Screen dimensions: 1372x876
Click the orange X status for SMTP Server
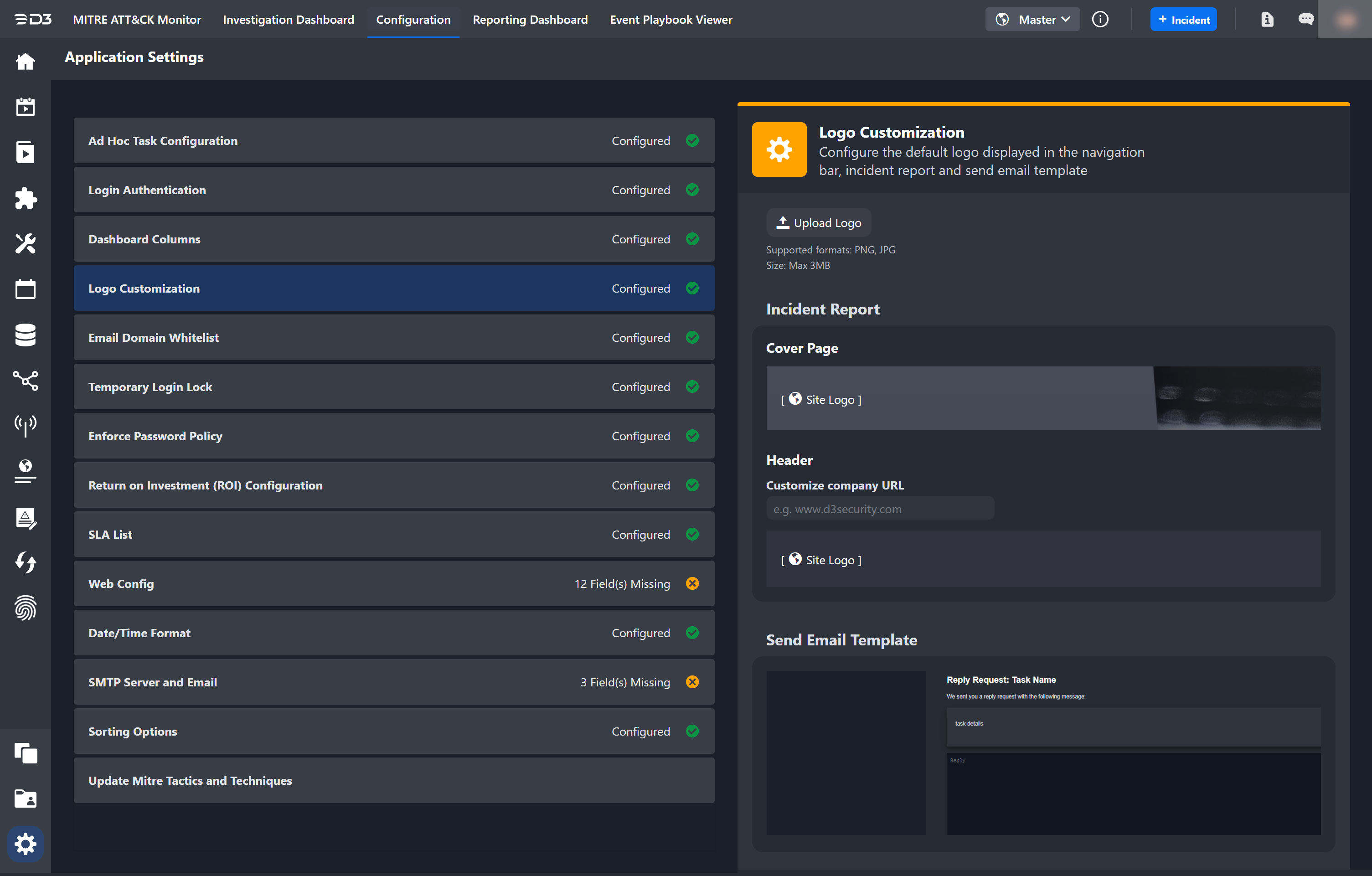[692, 682]
